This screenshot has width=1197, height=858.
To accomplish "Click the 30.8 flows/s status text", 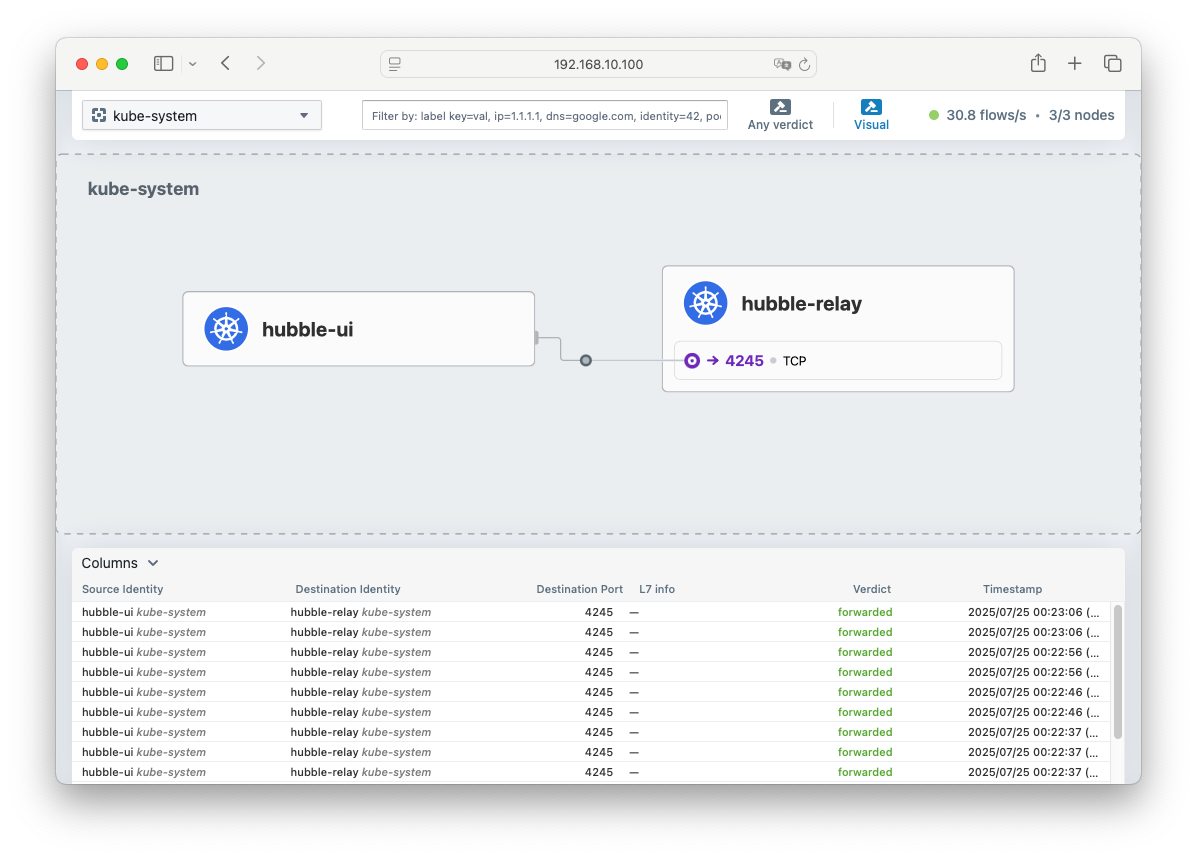I will pos(986,115).
